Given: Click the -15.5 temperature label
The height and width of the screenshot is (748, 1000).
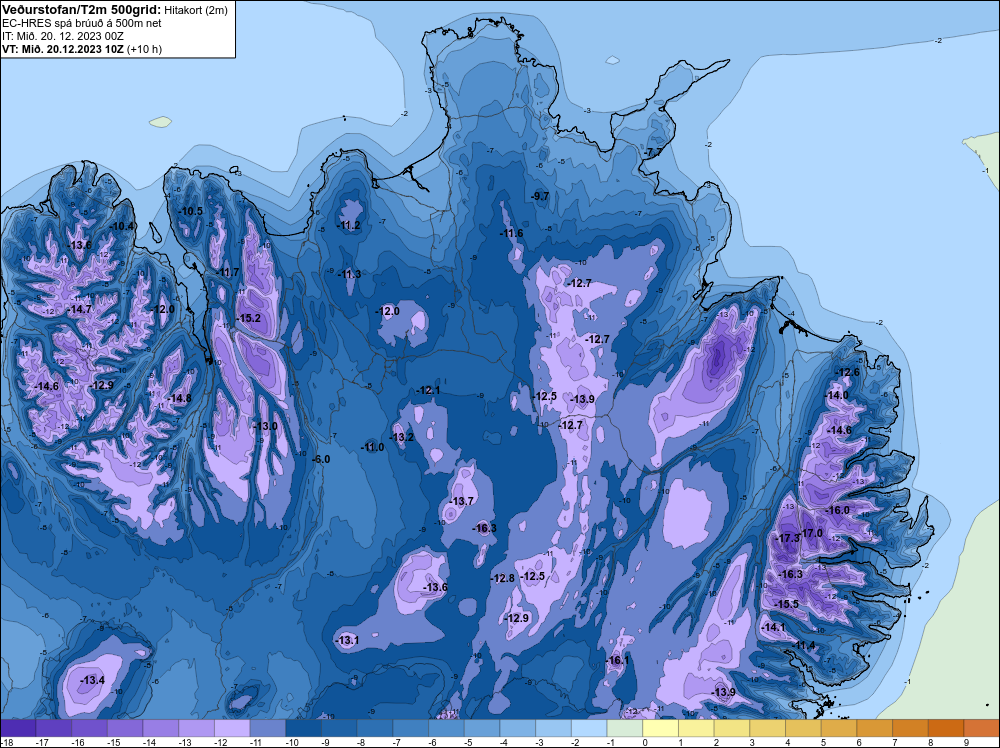Looking at the screenshot, I should pos(787,604).
